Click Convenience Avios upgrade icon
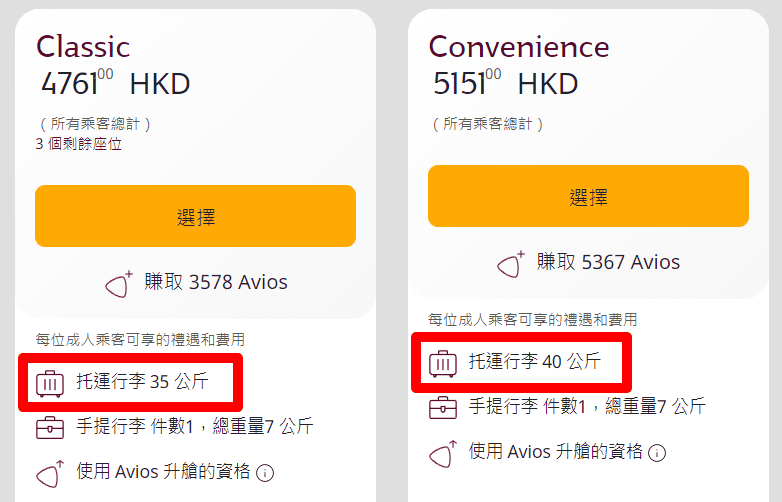The image size is (782, 502). point(443,453)
